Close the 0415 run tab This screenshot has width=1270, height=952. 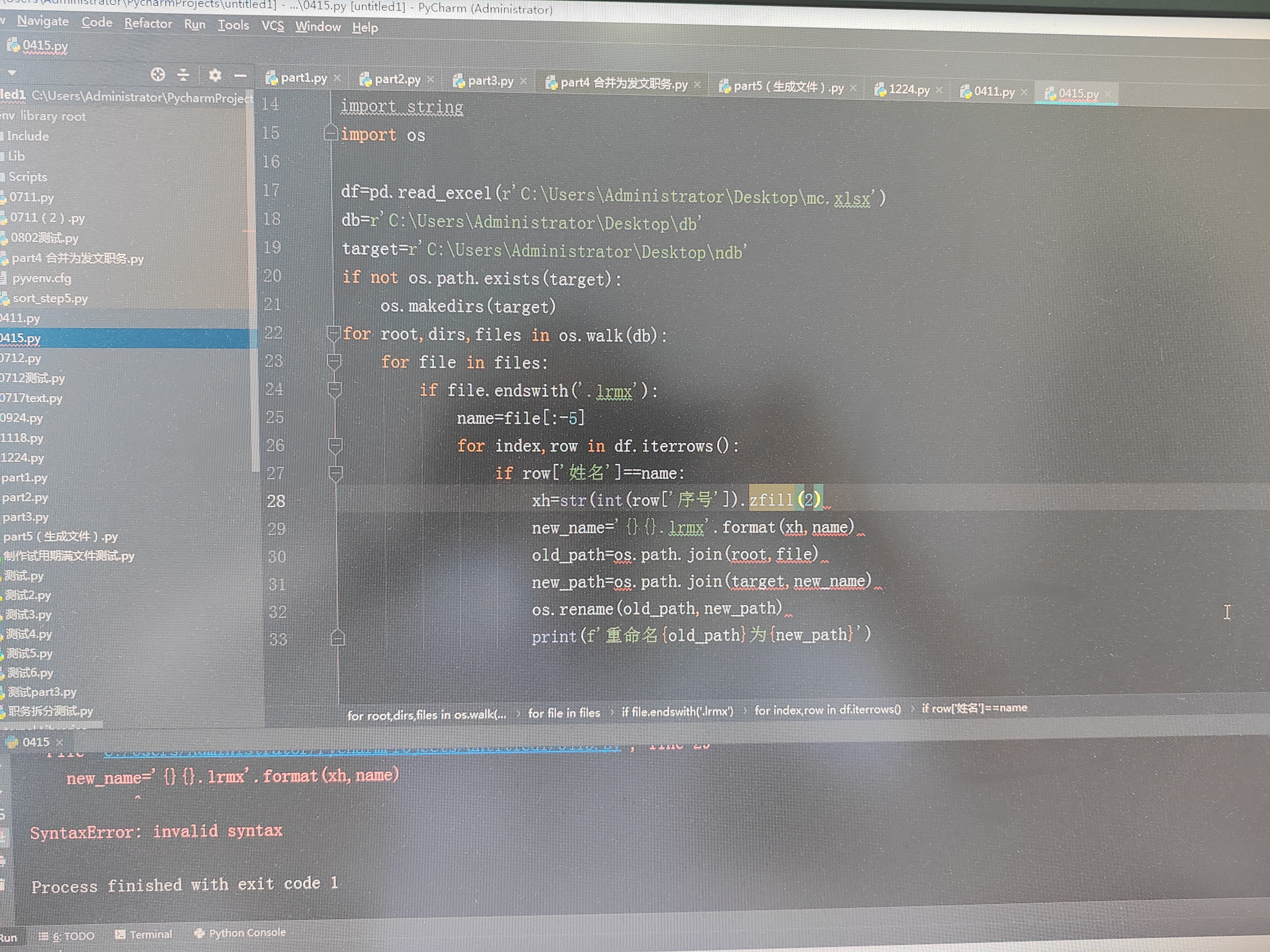60,742
